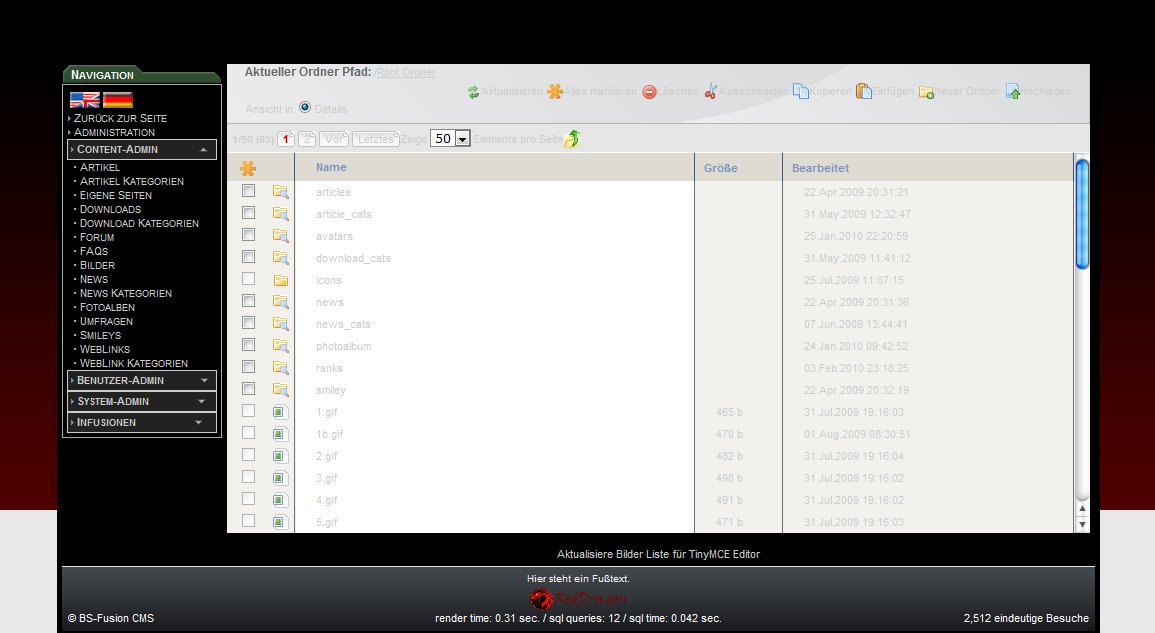This screenshot has height=633, width=1155.
Task: Select the Details view radio button
Action: (x=305, y=108)
